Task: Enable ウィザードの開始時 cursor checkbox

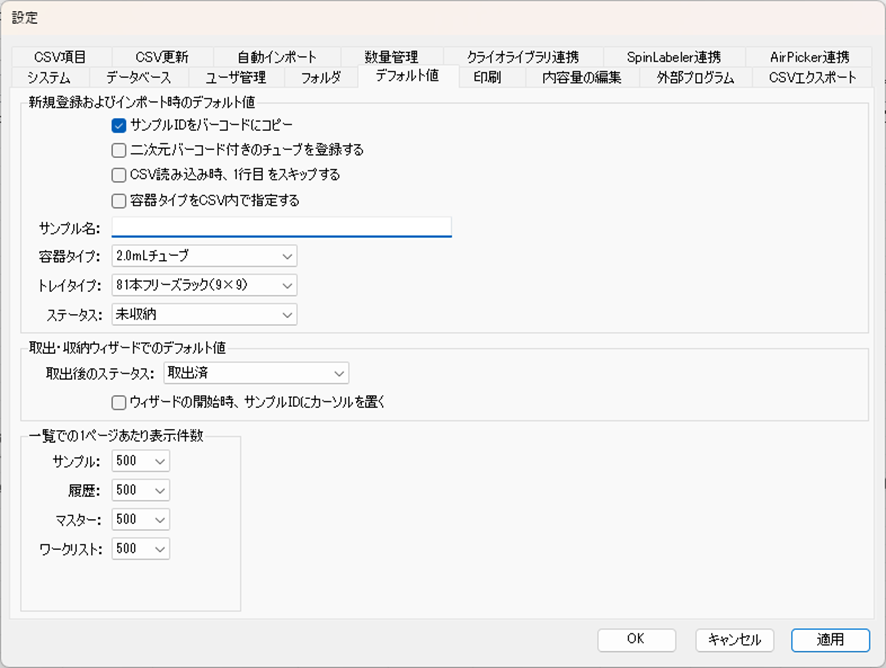Action: (x=120, y=403)
